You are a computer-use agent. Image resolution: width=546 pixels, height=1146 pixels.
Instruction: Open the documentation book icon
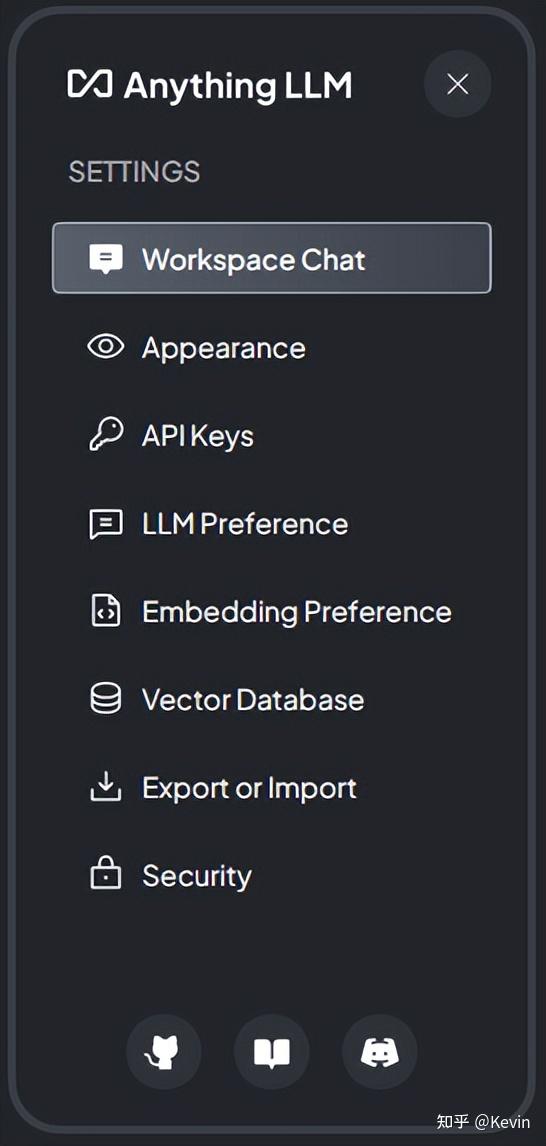pos(272,1052)
